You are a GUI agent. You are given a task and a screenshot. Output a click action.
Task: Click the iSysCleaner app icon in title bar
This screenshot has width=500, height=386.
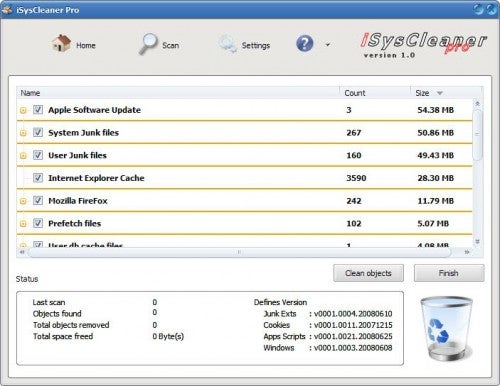7,10
